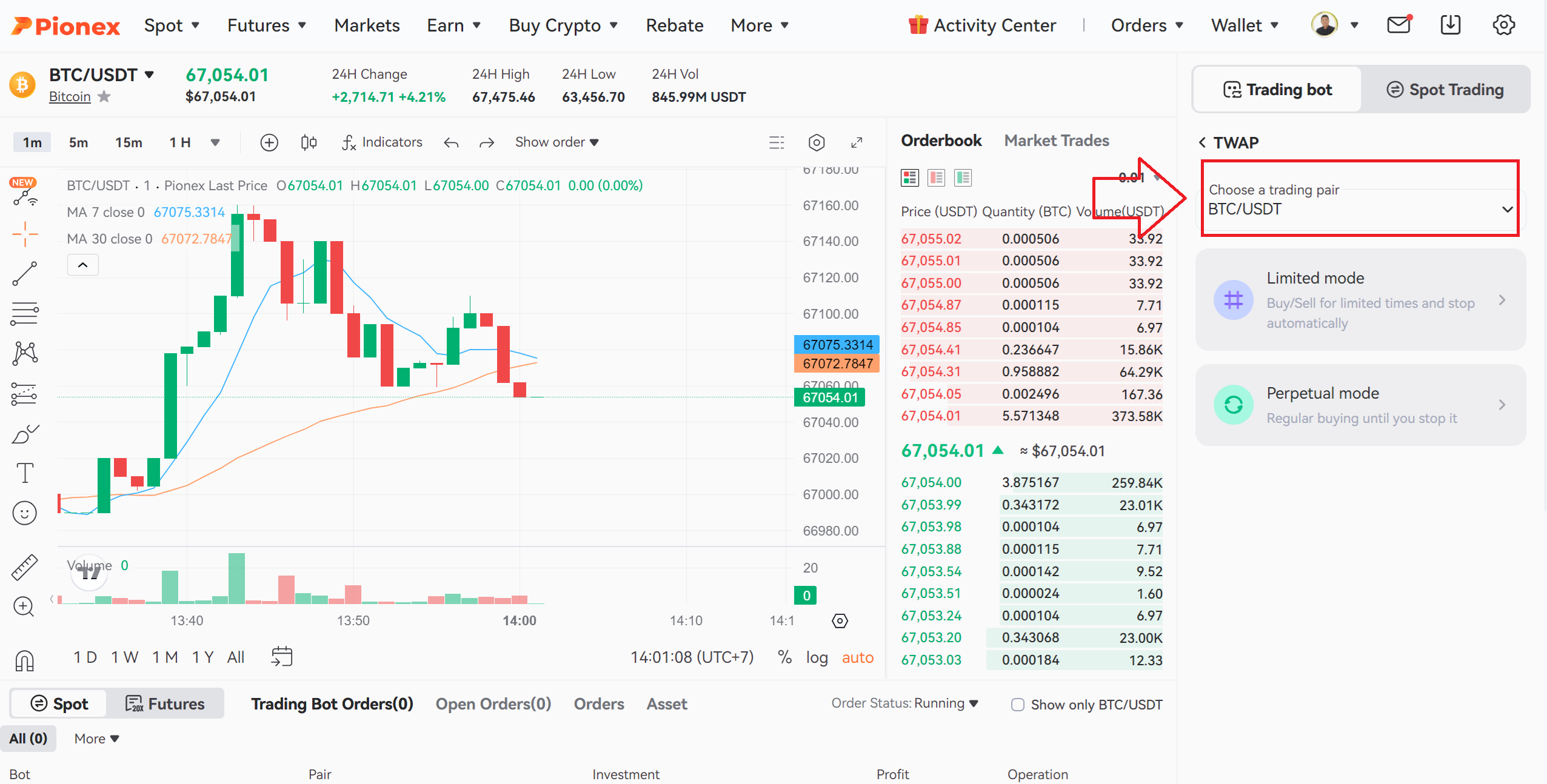Go back from TWAP panel
The height and width of the screenshot is (784, 1547).
(1202, 142)
